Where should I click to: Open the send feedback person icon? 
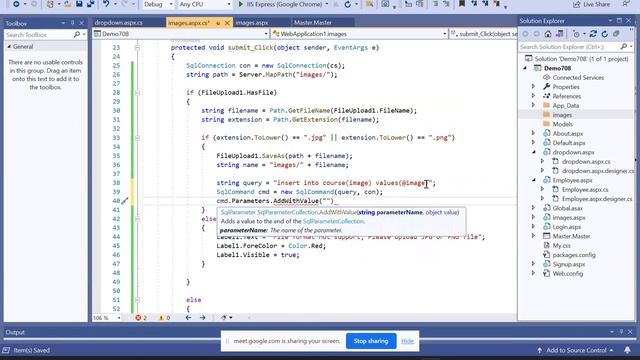pyautogui.click(x=626, y=4)
